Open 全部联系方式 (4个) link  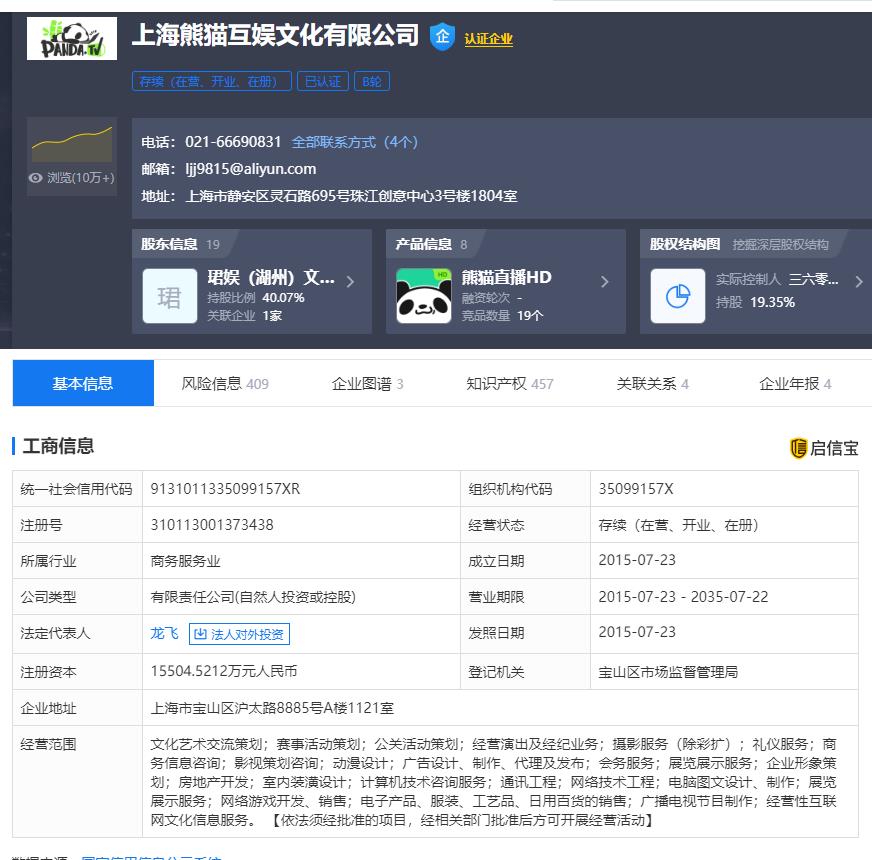coord(354,142)
